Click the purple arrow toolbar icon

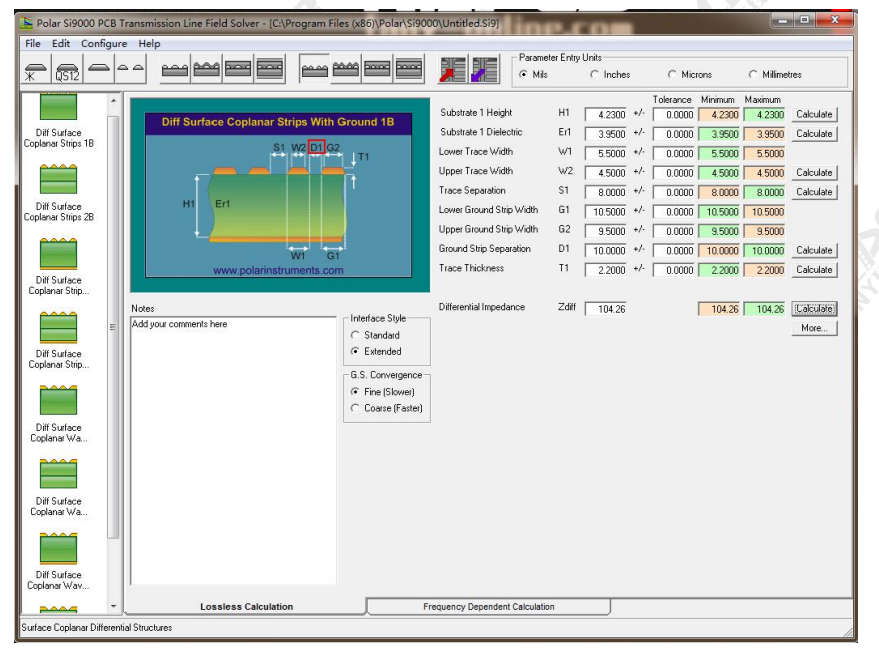coord(484,70)
